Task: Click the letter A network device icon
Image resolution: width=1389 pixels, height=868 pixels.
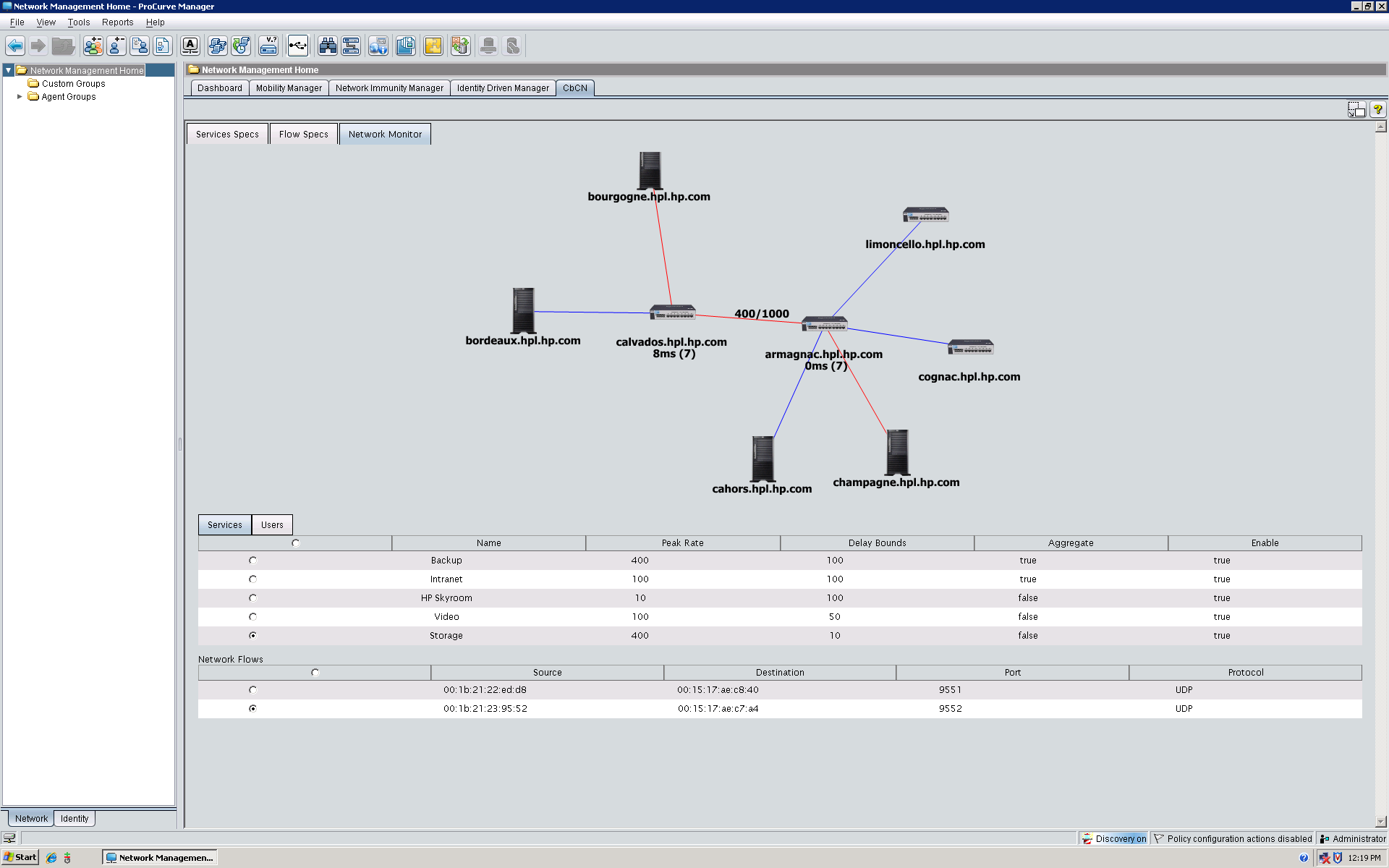Action: click(x=190, y=46)
